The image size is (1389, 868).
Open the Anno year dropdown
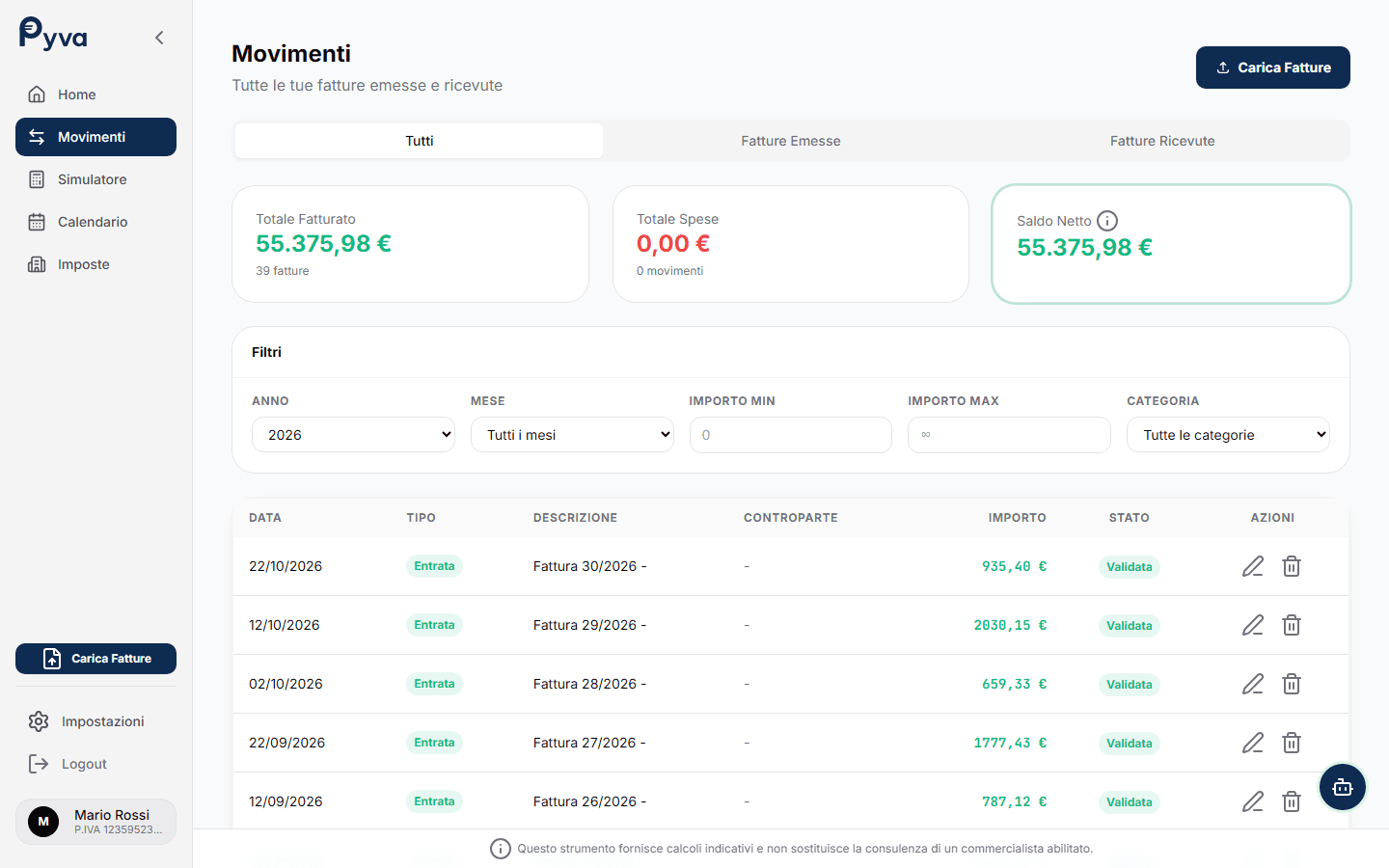tap(353, 435)
